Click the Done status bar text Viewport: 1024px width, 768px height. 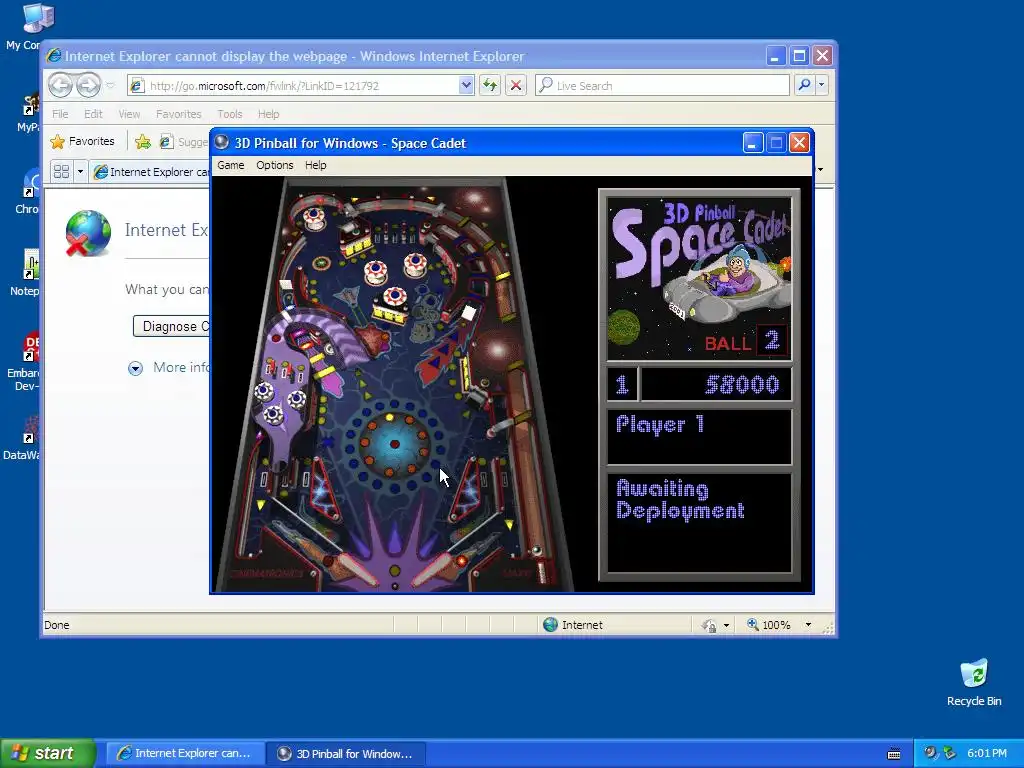(x=57, y=625)
